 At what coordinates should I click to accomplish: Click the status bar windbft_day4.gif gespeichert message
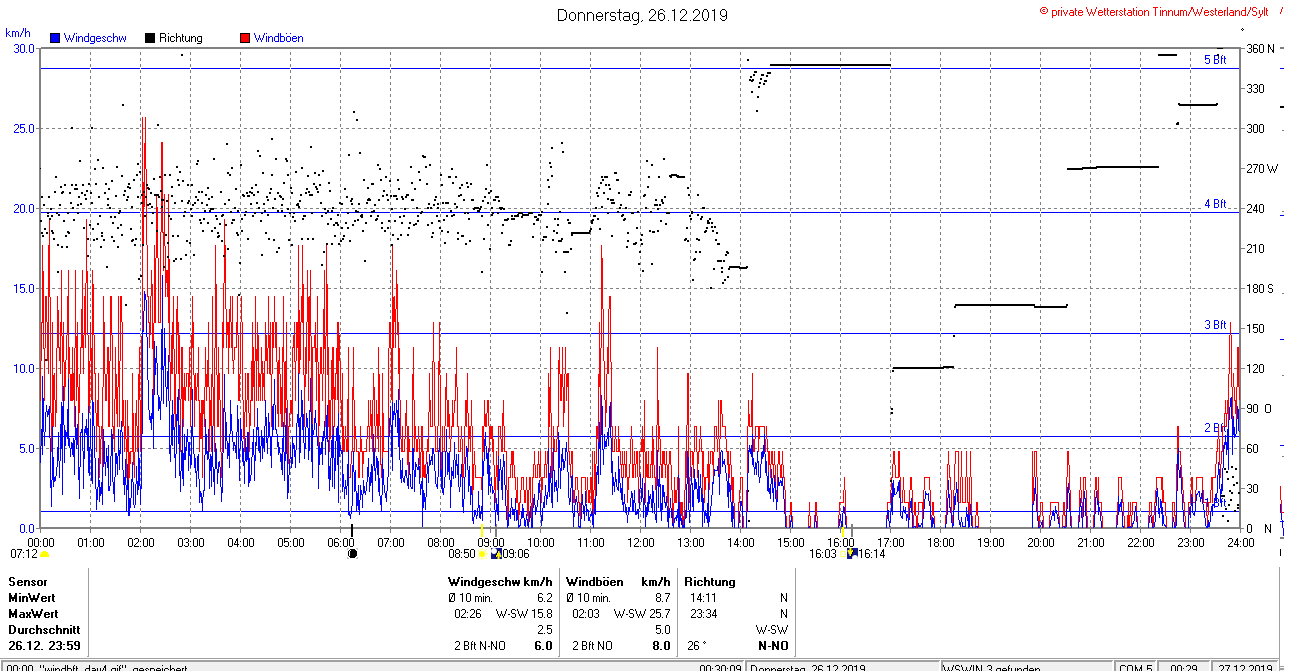96,667
